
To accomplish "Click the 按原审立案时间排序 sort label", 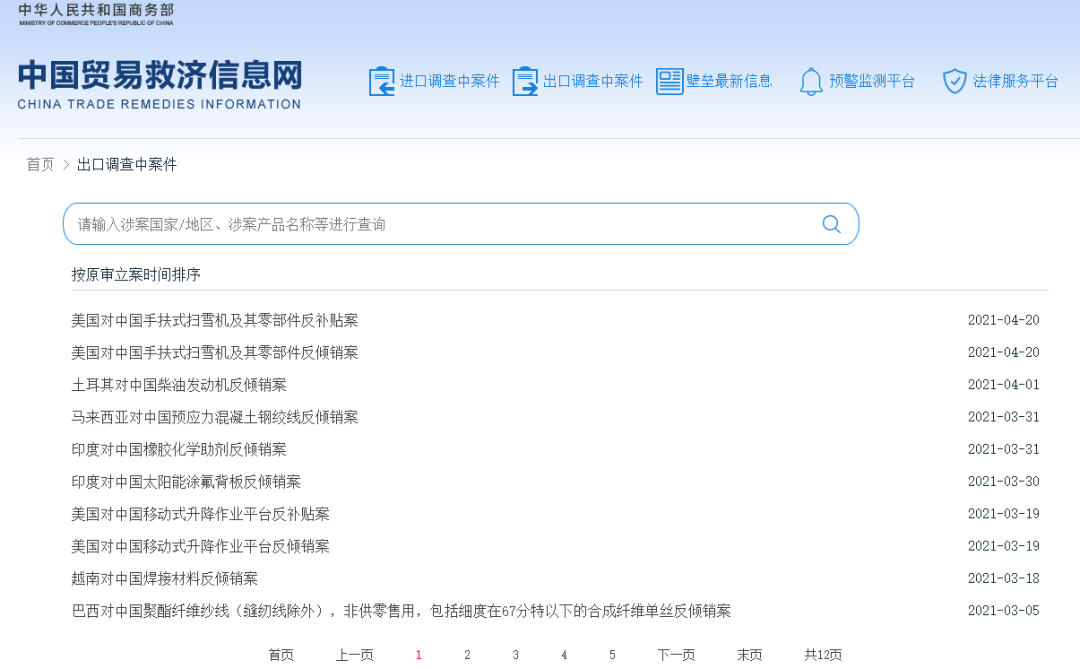I will (x=134, y=274).
